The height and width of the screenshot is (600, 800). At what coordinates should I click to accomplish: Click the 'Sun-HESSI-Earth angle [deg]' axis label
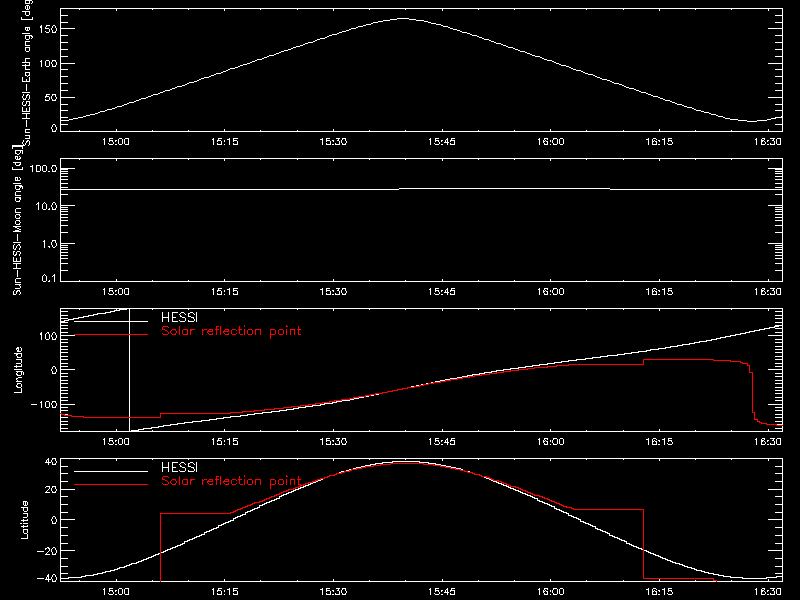pos(27,72)
